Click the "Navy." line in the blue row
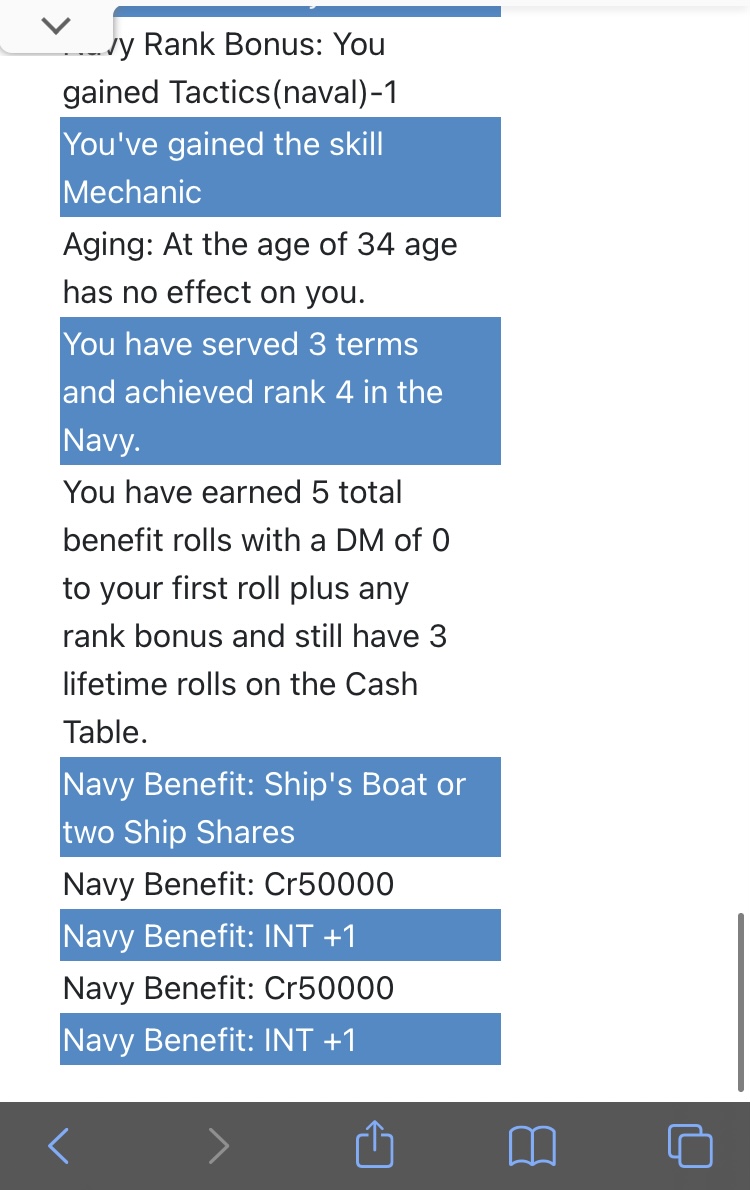This screenshot has height=1190, width=750. click(x=102, y=440)
